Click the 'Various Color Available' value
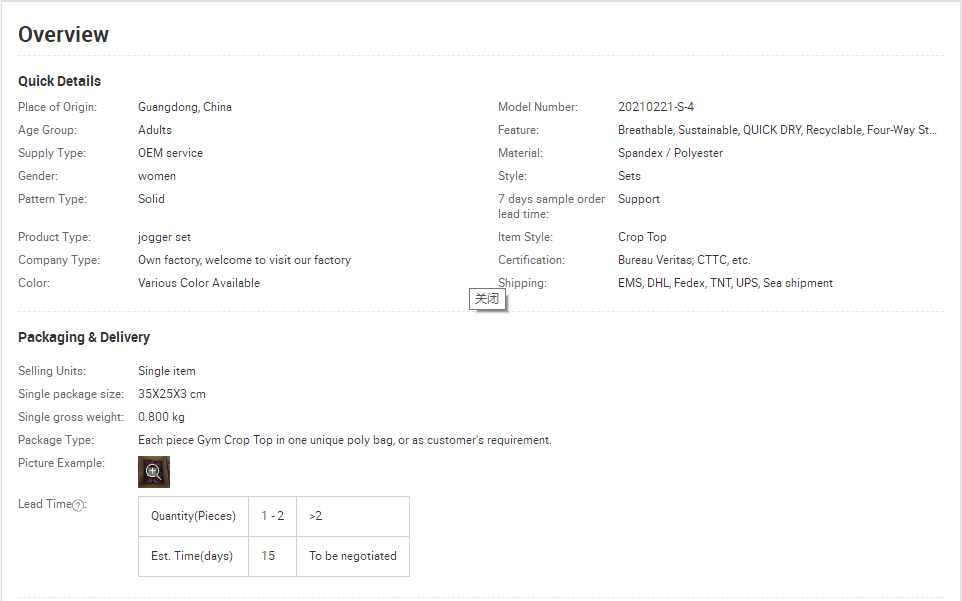 point(199,283)
